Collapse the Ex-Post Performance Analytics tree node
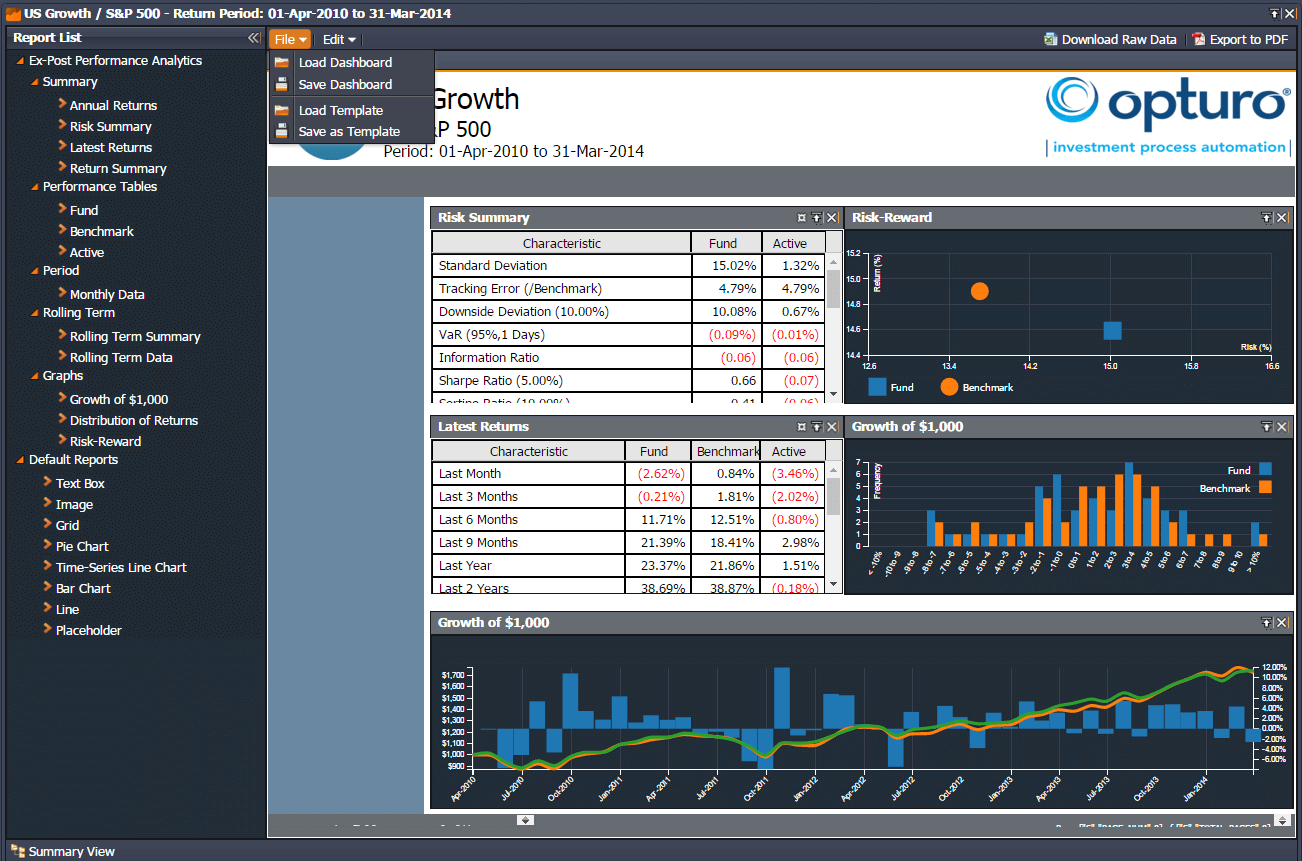This screenshot has width=1302, height=861. 20,62
